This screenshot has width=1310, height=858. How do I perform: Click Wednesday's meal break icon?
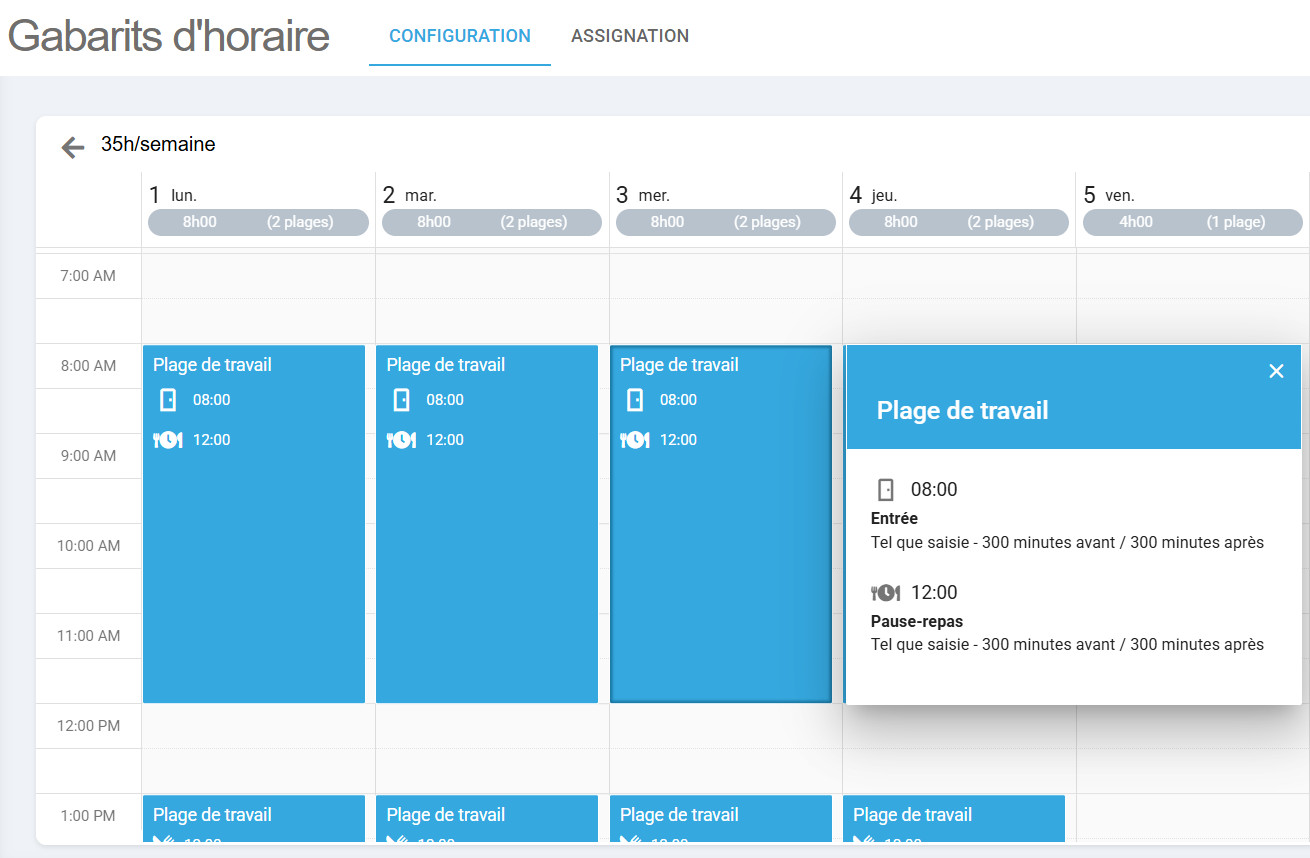coord(635,440)
